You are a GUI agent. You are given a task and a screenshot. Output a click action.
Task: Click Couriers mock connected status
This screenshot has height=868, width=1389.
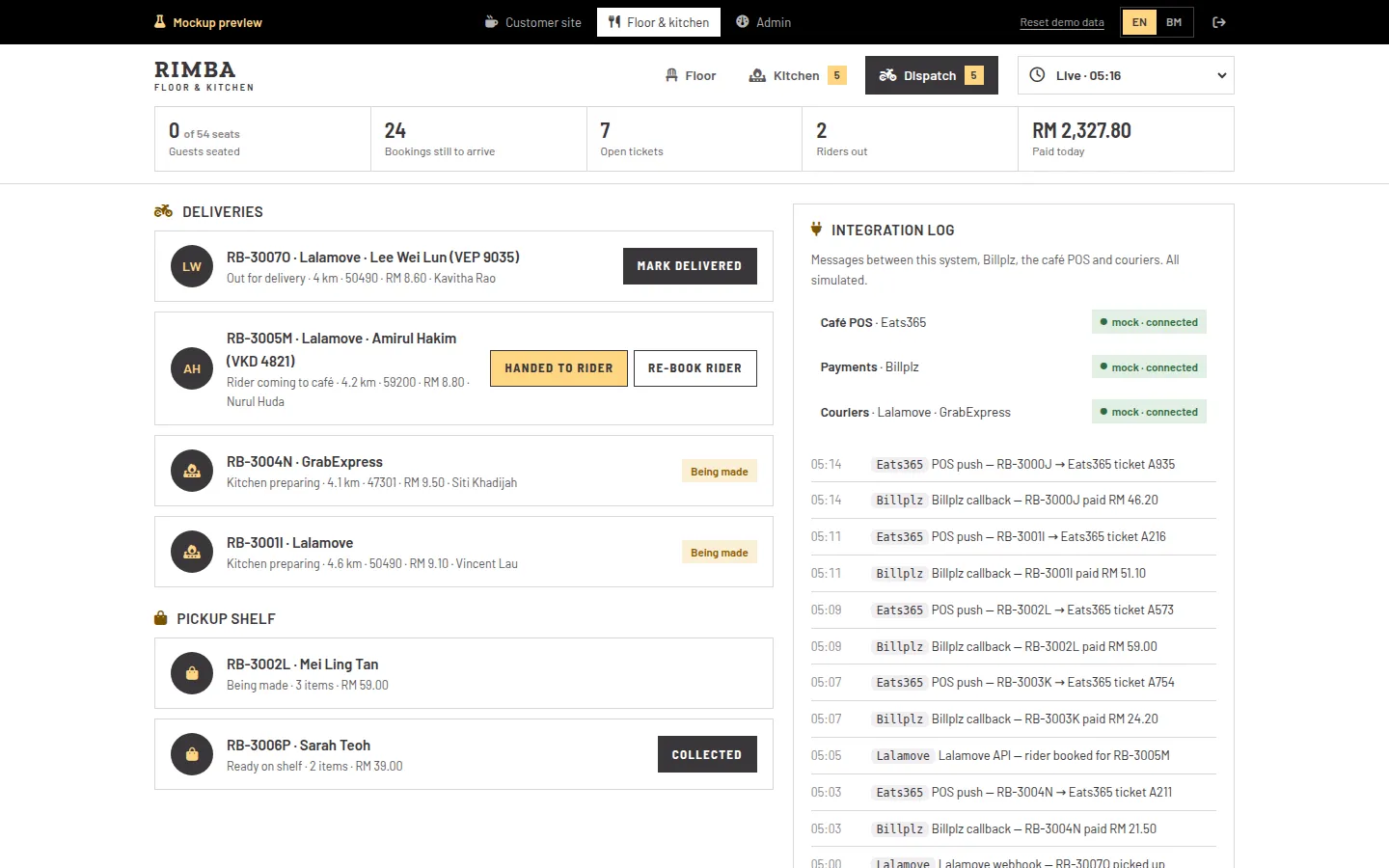pyautogui.click(x=1149, y=412)
